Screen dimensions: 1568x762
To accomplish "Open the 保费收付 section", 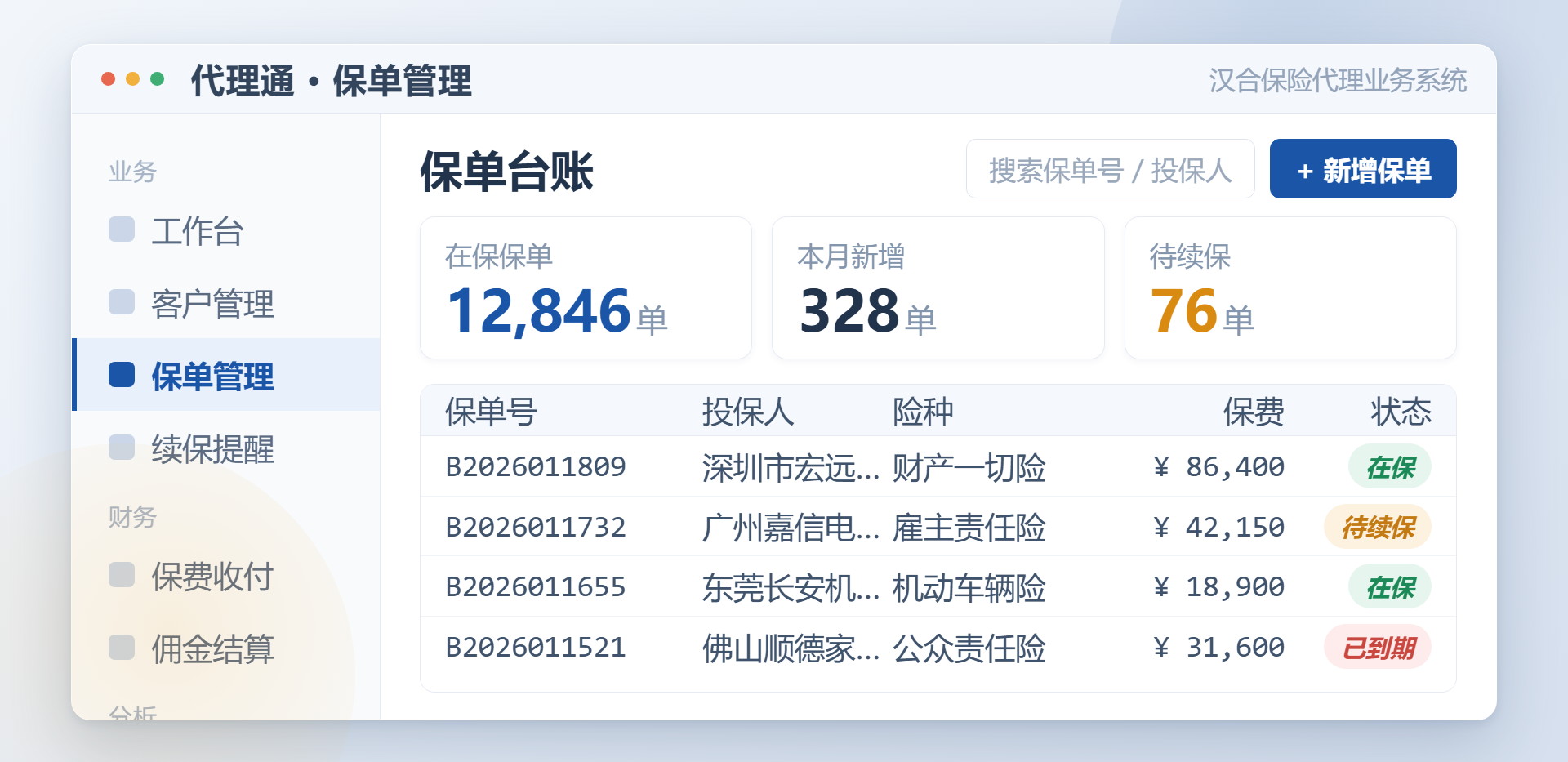I will [226, 576].
